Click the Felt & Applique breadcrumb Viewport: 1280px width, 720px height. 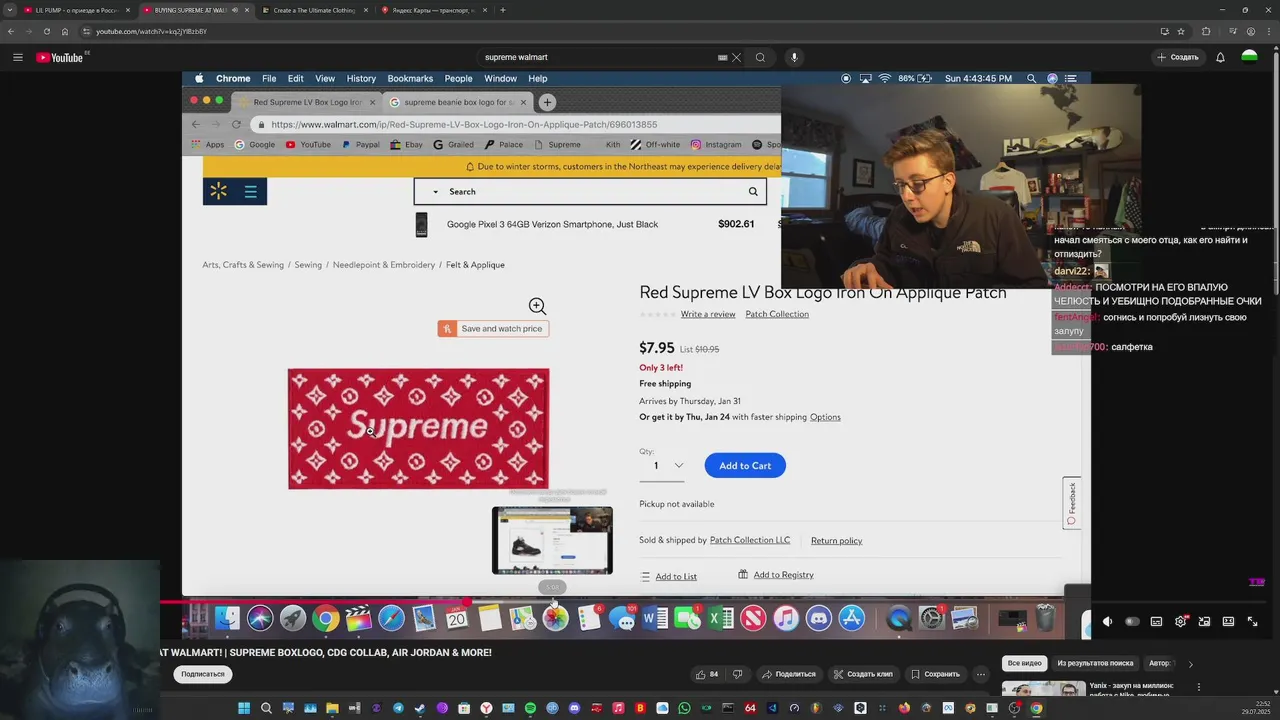(x=475, y=265)
